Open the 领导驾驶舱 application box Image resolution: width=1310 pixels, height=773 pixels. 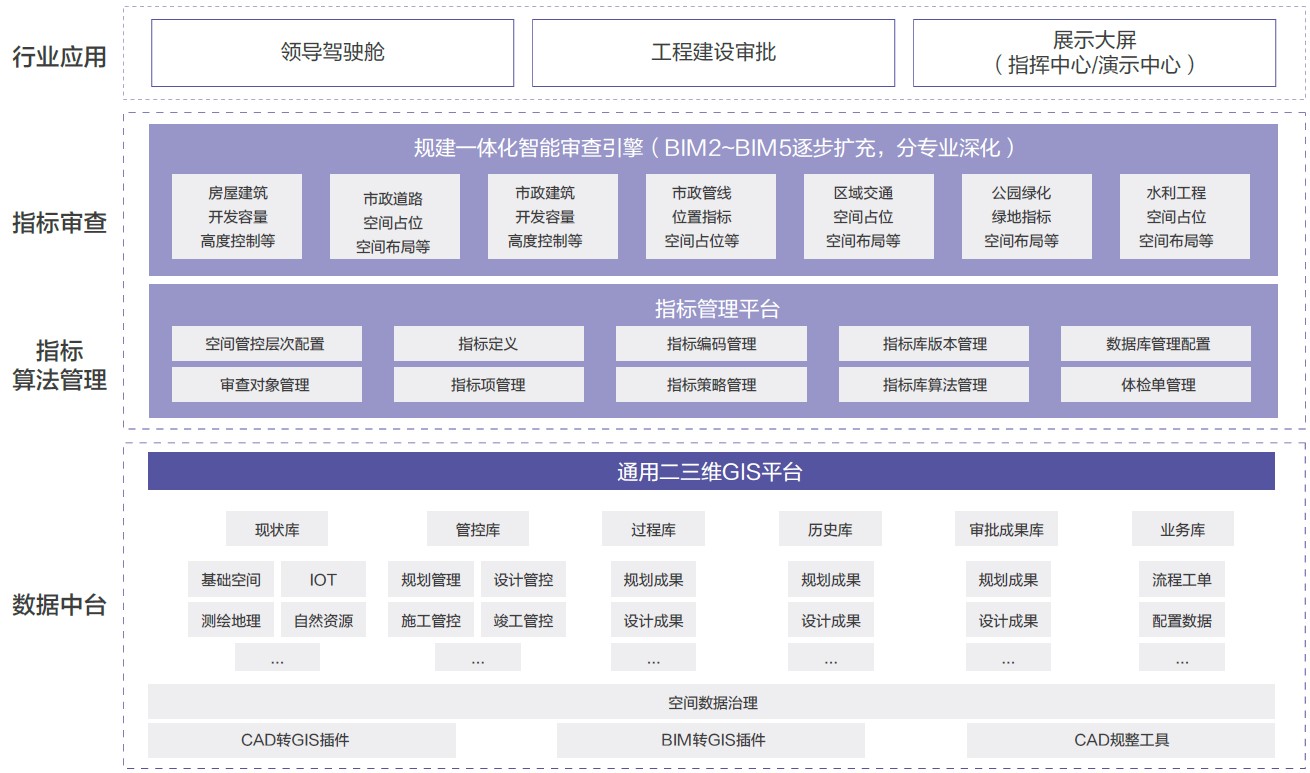[x=332, y=53]
